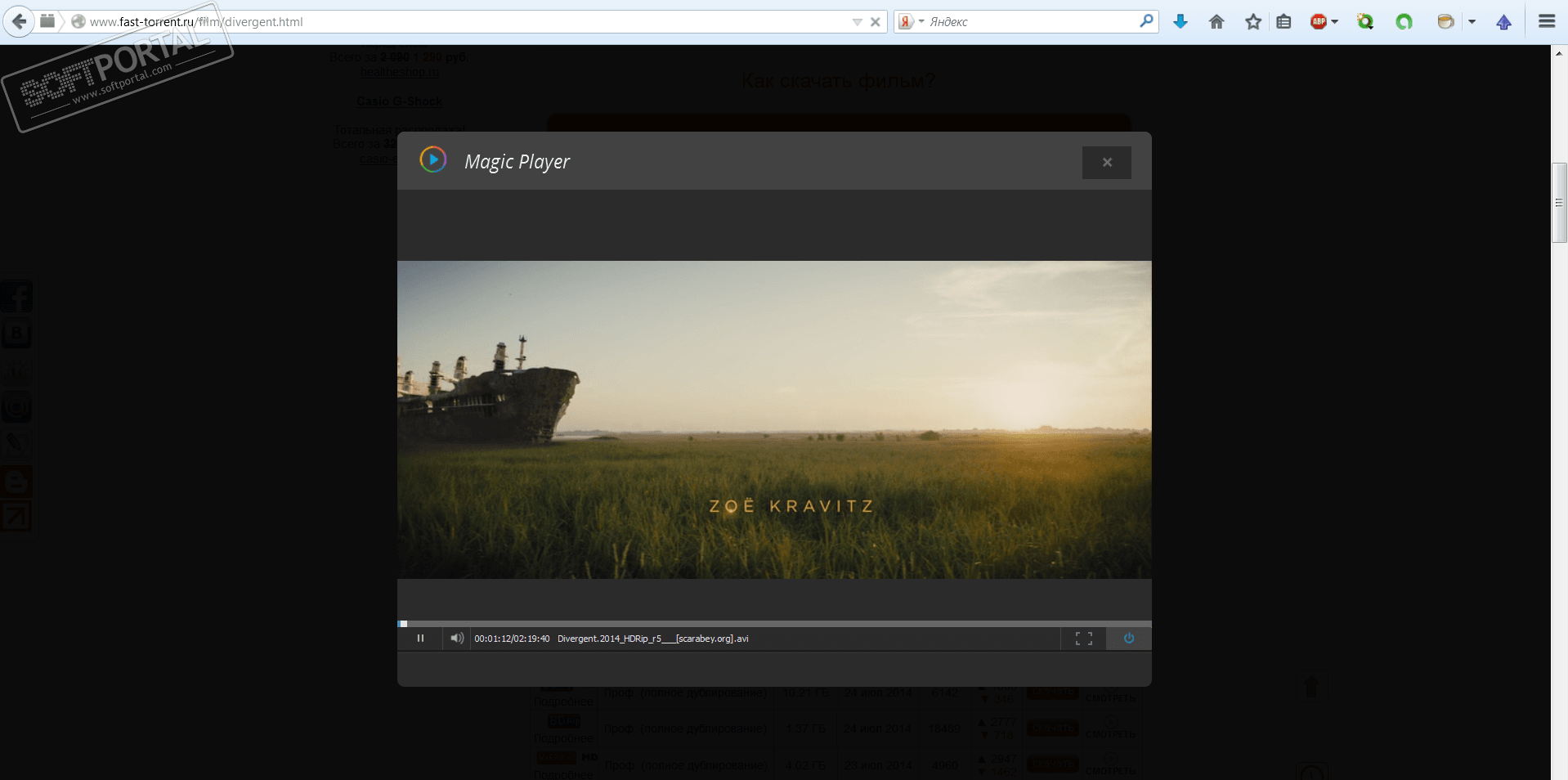Click the Magic Player logo icon

click(x=433, y=159)
